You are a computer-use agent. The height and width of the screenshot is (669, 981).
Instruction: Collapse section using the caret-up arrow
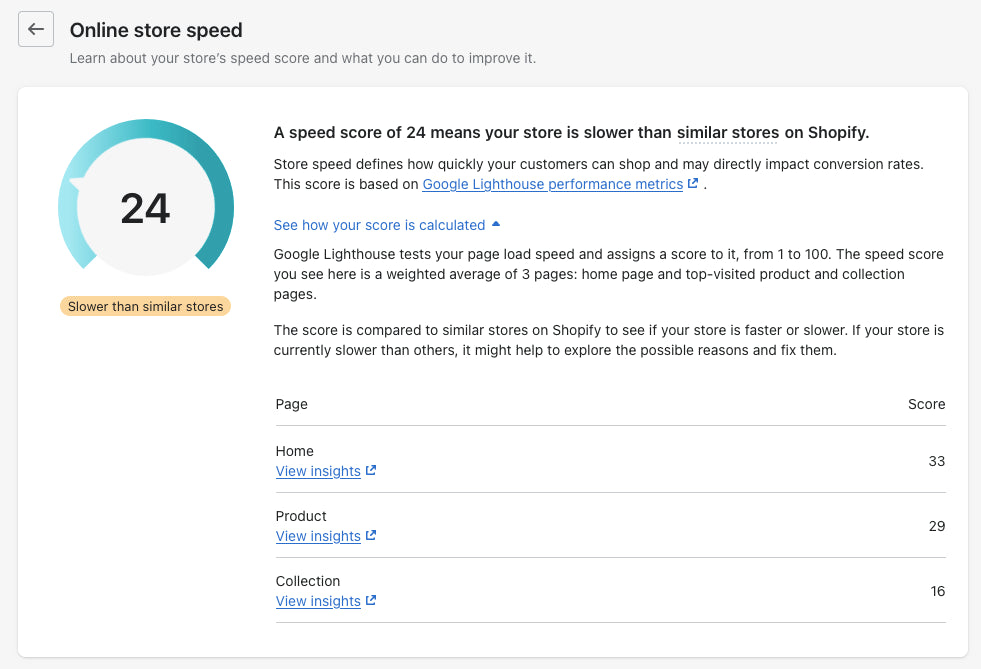pyautogui.click(x=496, y=225)
